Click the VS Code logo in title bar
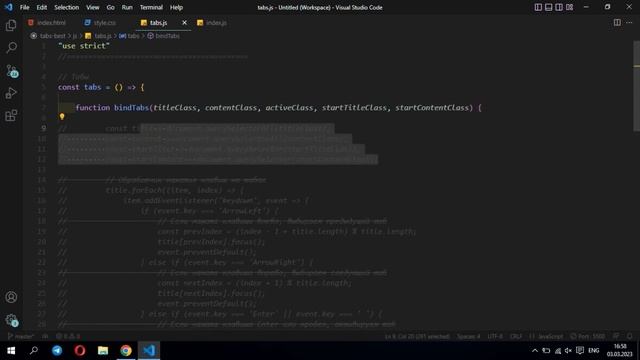 9,7
